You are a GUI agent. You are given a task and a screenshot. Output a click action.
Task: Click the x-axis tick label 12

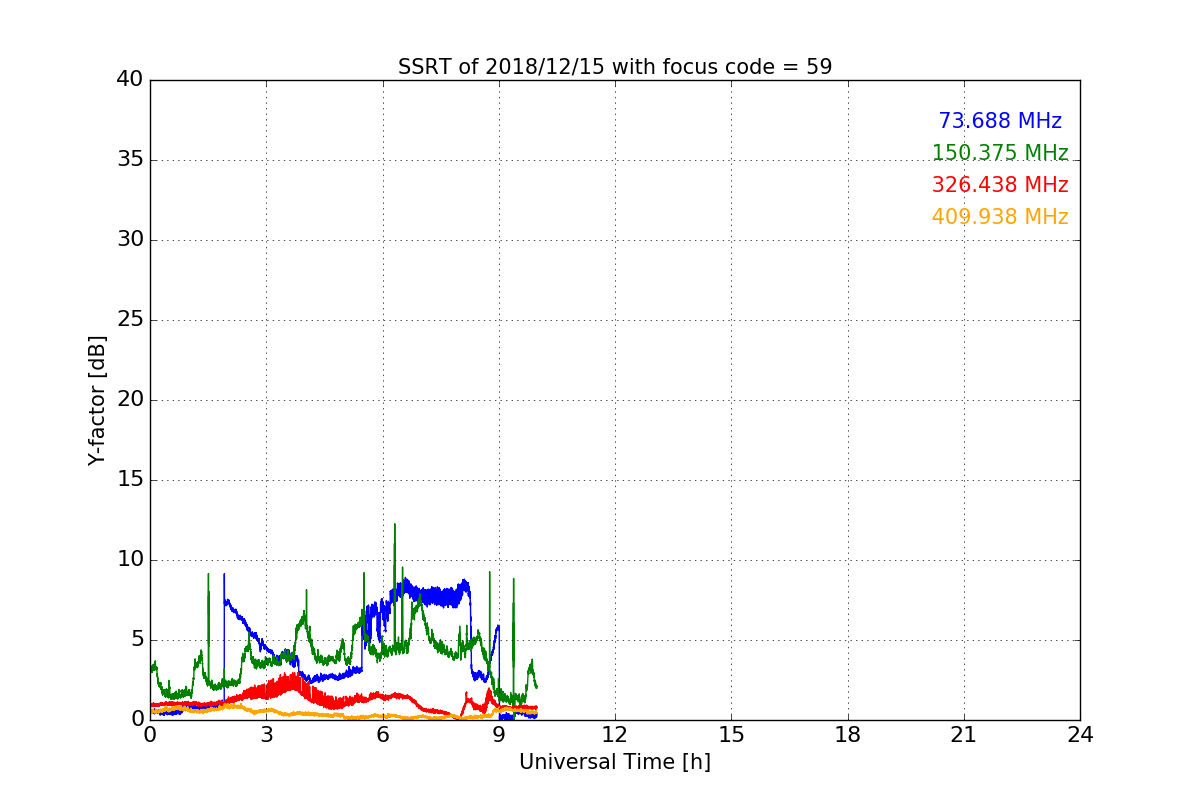click(615, 735)
